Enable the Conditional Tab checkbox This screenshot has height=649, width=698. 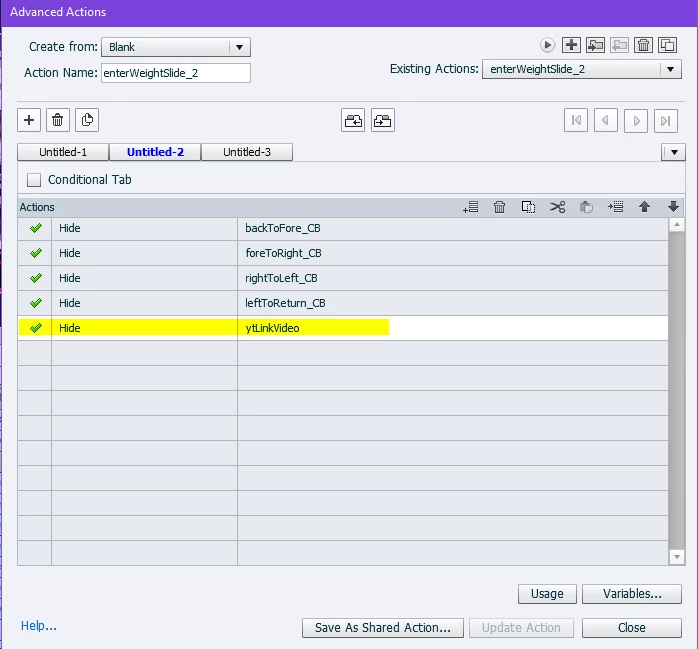tap(34, 180)
